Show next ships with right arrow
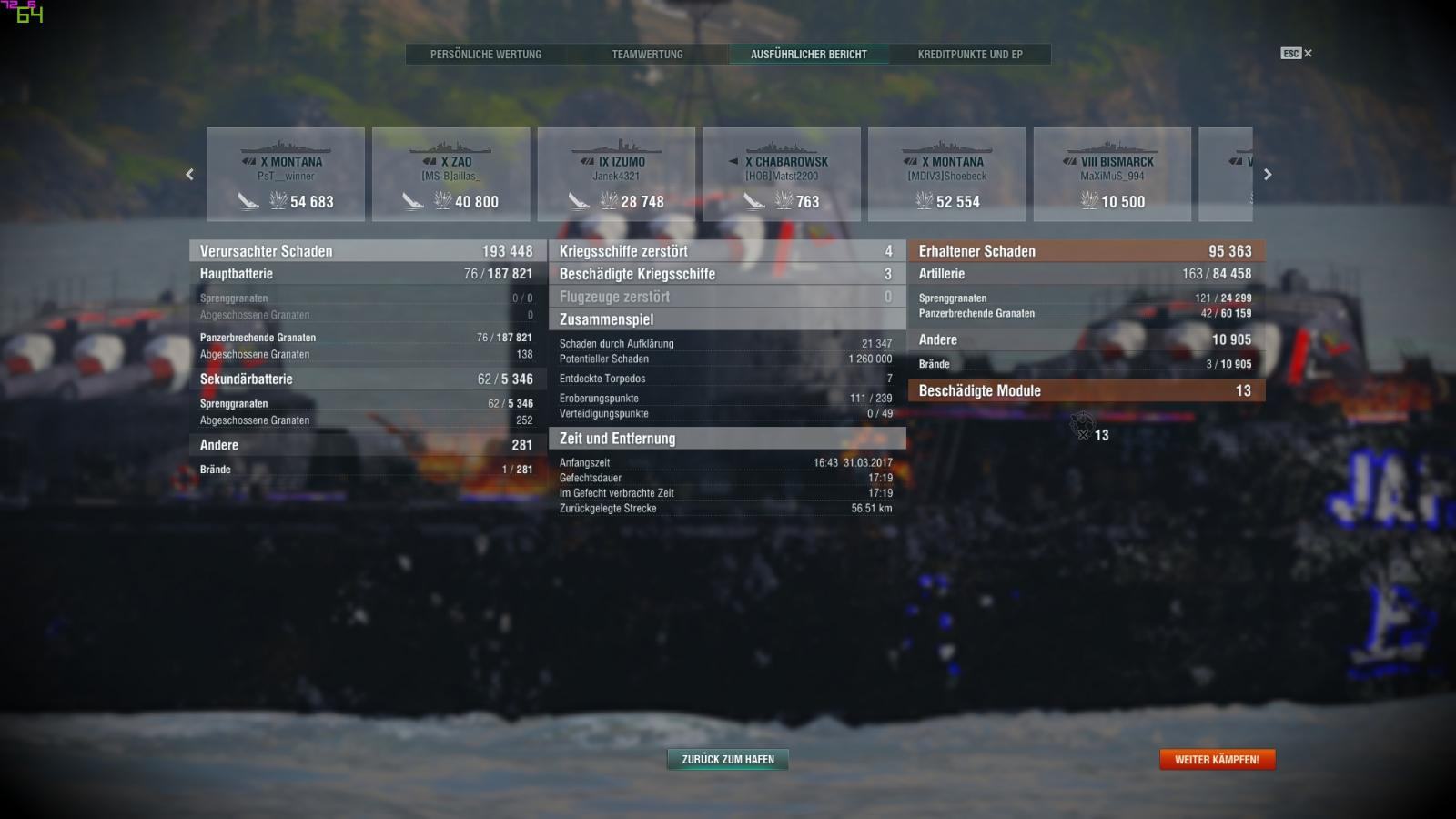 [x=1268, y=175]
